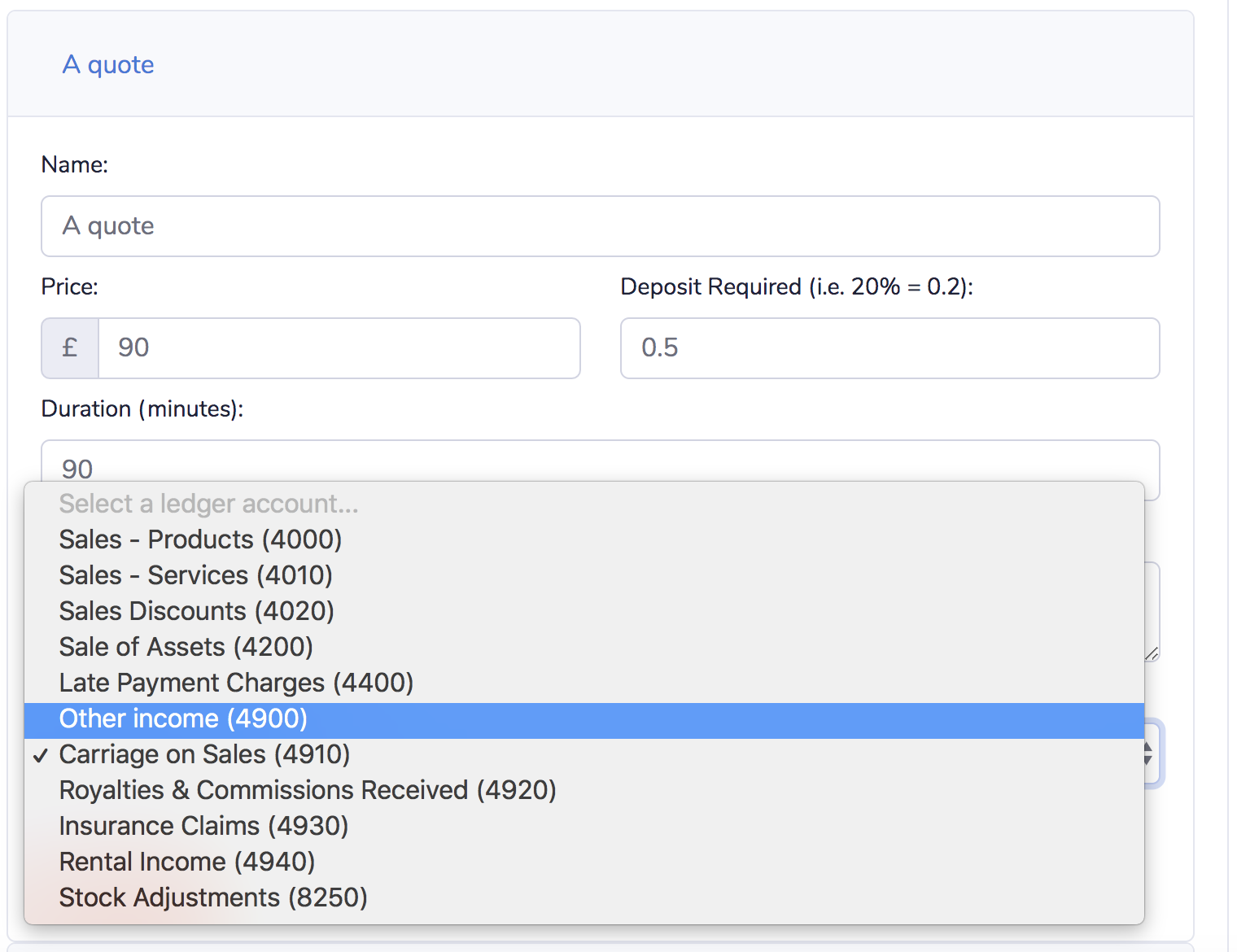Click the Duration minutes input field
The height and width of the screenshot is (952, 1237).
(x=601, y=461)
